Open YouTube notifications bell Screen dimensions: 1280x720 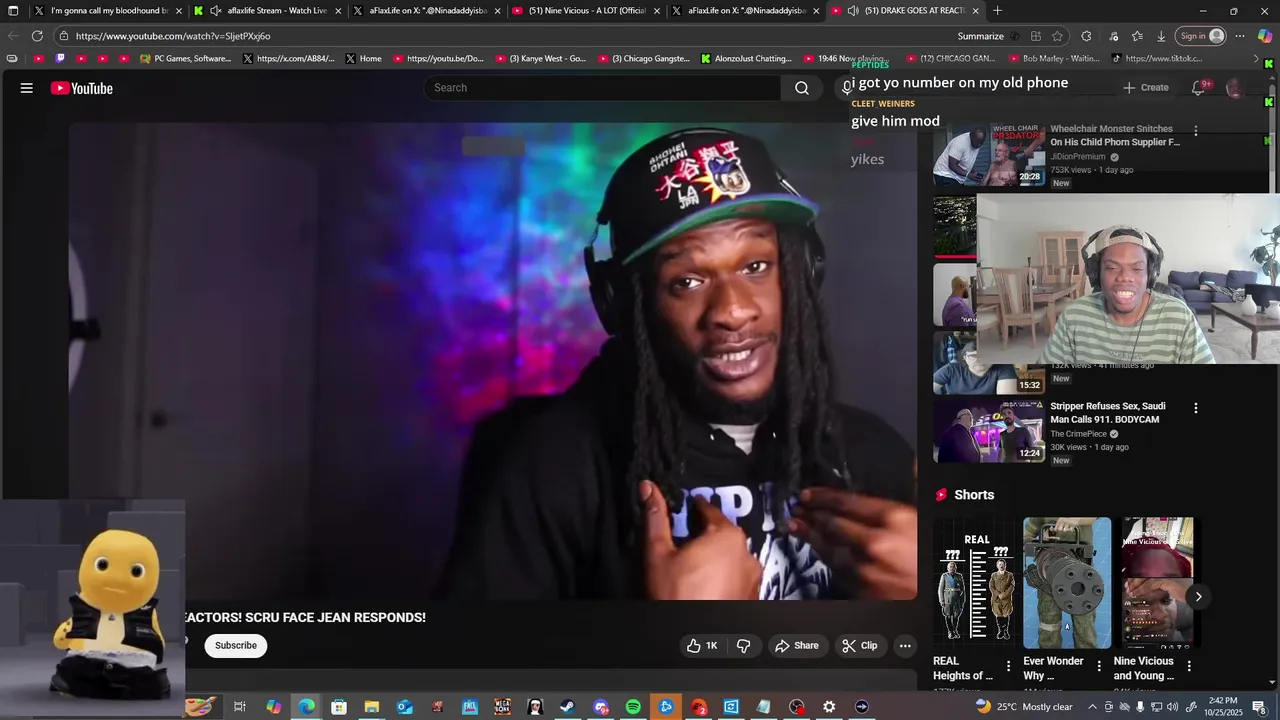(x=1198, y=88)
